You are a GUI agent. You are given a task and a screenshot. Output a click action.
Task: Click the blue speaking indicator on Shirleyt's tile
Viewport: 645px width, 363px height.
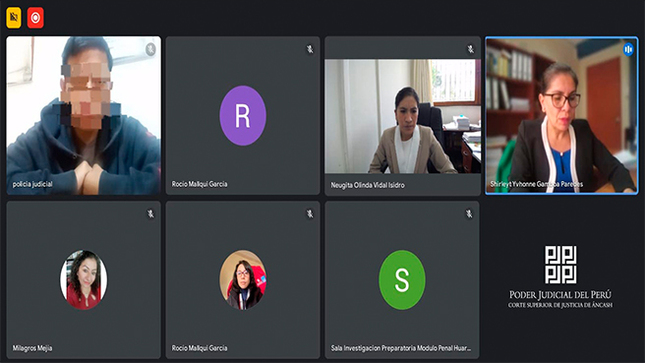point(628,49)
